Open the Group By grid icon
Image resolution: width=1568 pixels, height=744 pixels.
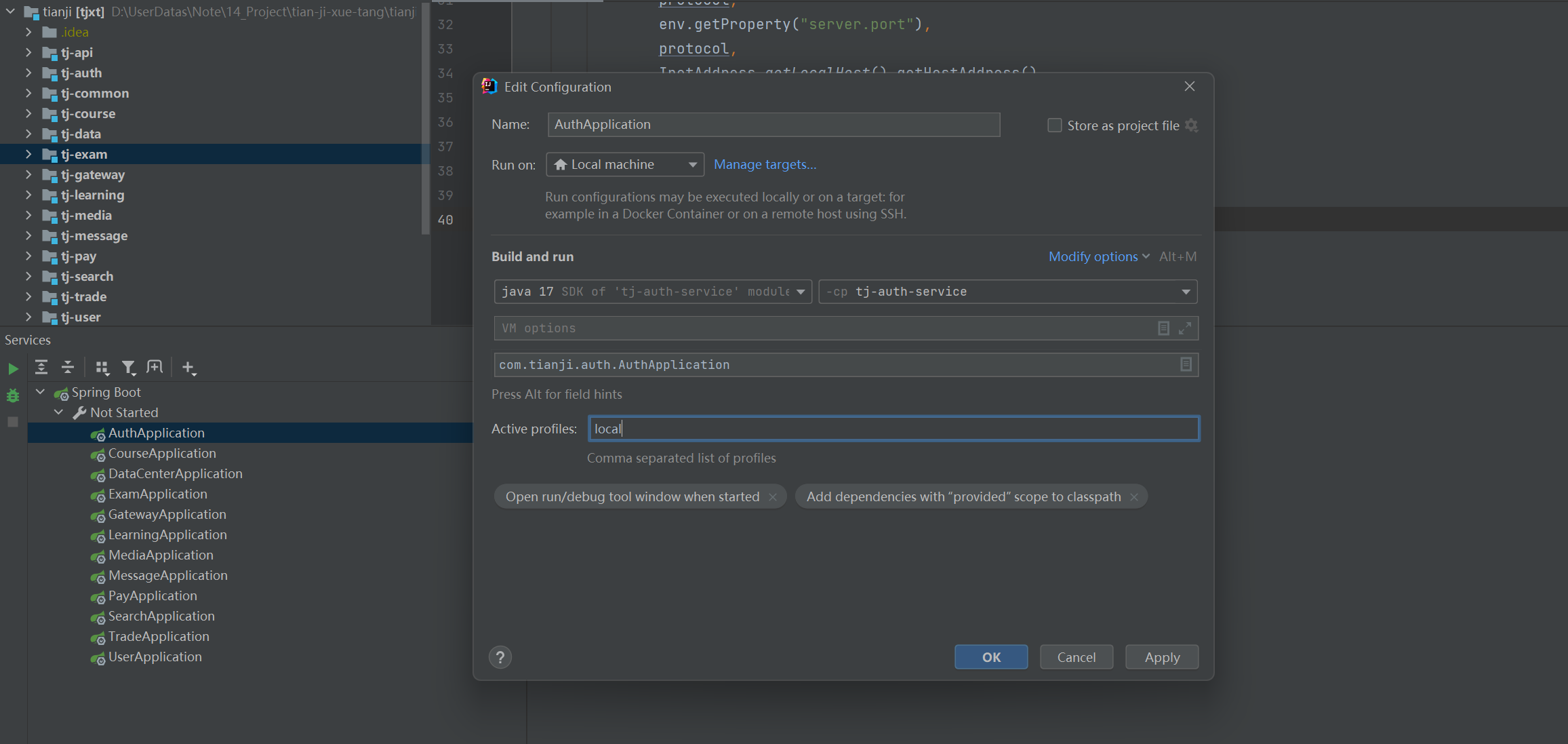(102, 368)
